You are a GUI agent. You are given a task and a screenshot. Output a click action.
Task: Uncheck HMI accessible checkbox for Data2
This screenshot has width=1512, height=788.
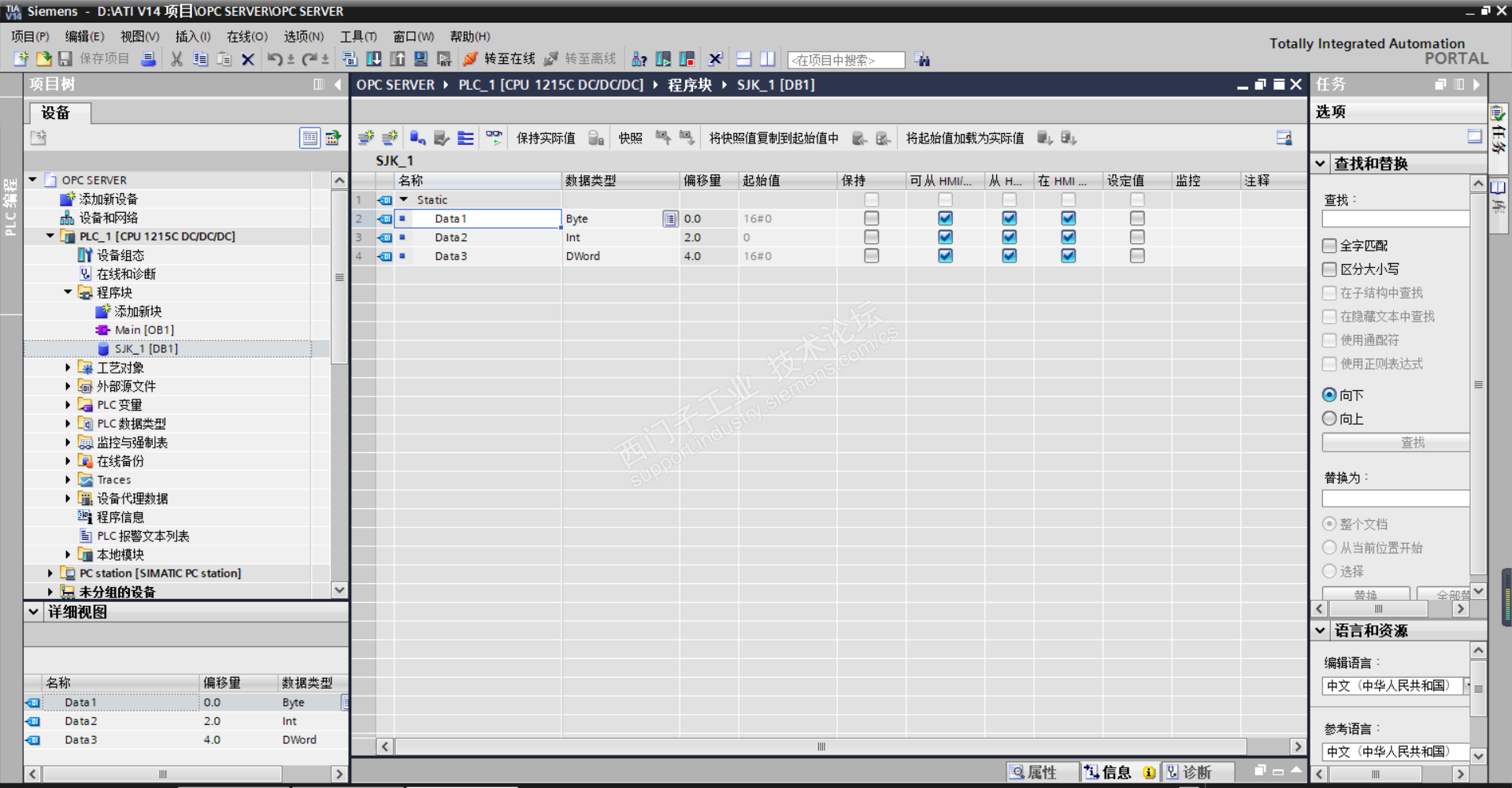(x=946, y=237)
